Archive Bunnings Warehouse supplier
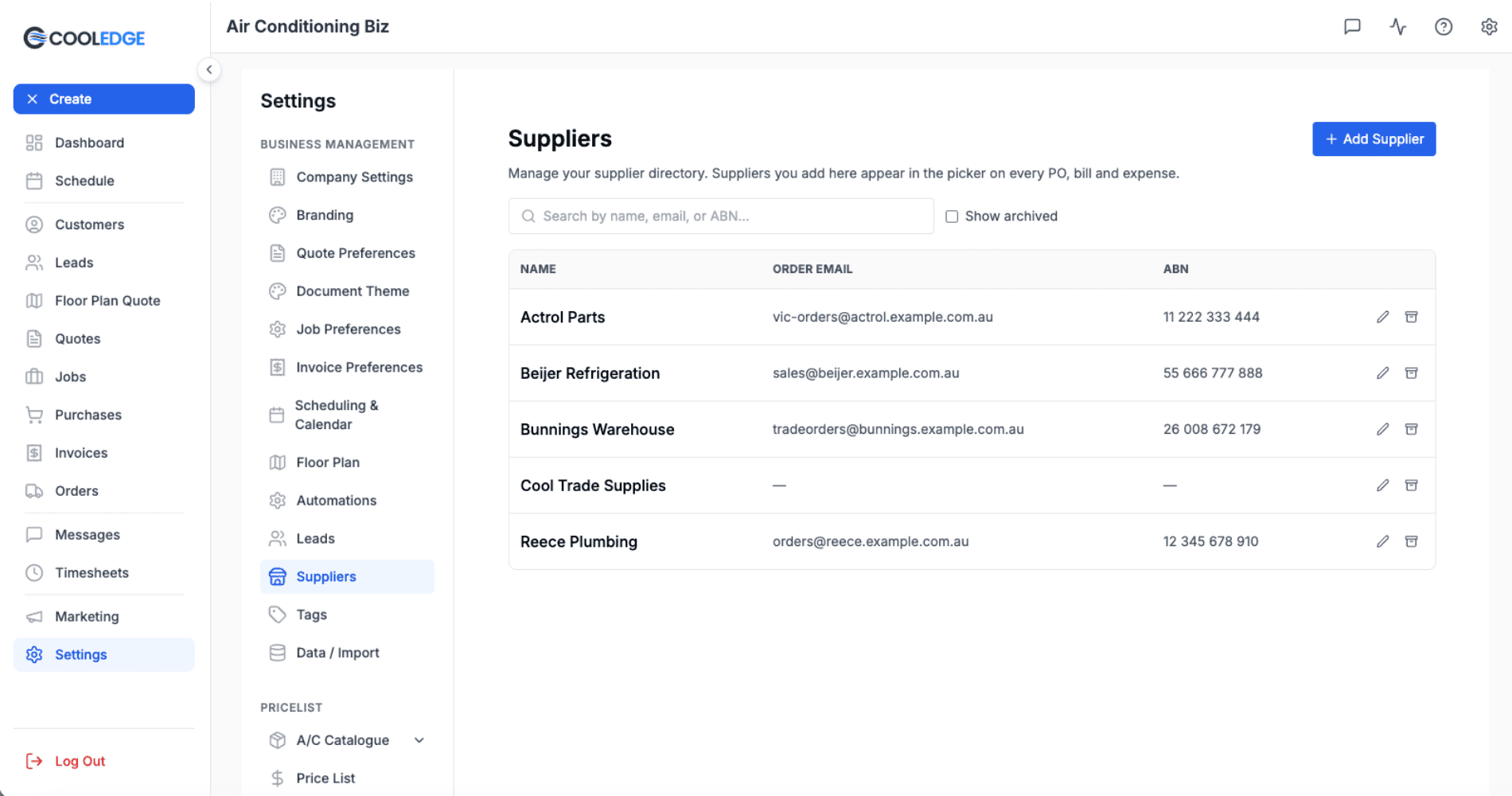 click(1411, 429)
